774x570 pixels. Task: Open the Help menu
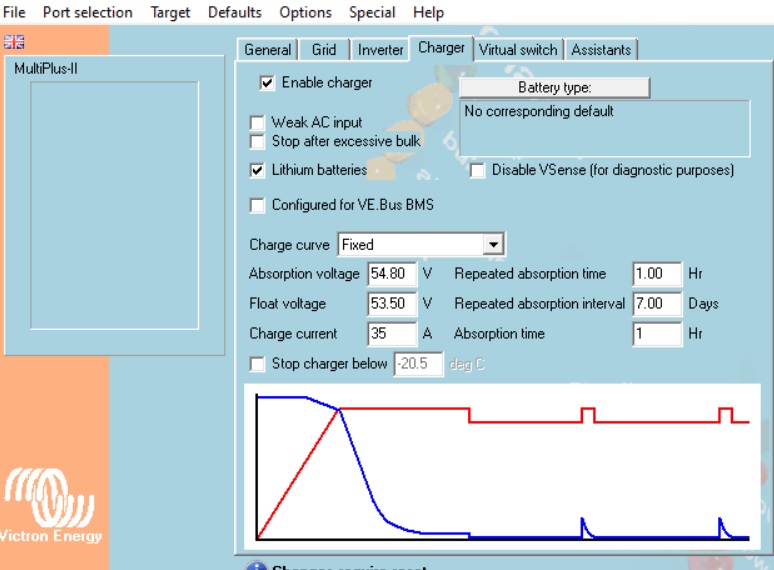click(428, 12)
